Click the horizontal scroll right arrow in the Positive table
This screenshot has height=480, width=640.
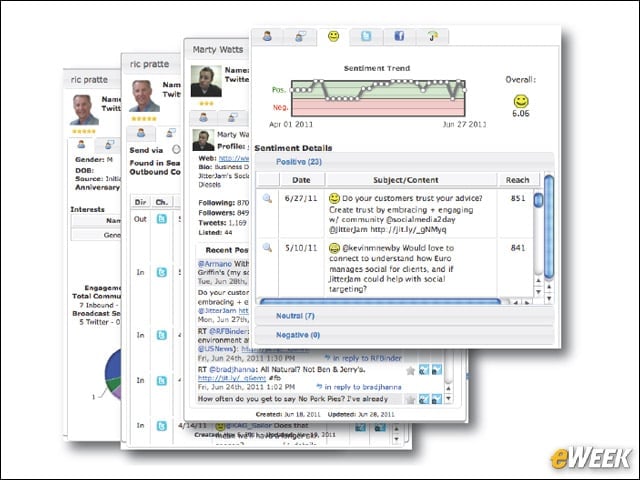[x=528, y=302]
